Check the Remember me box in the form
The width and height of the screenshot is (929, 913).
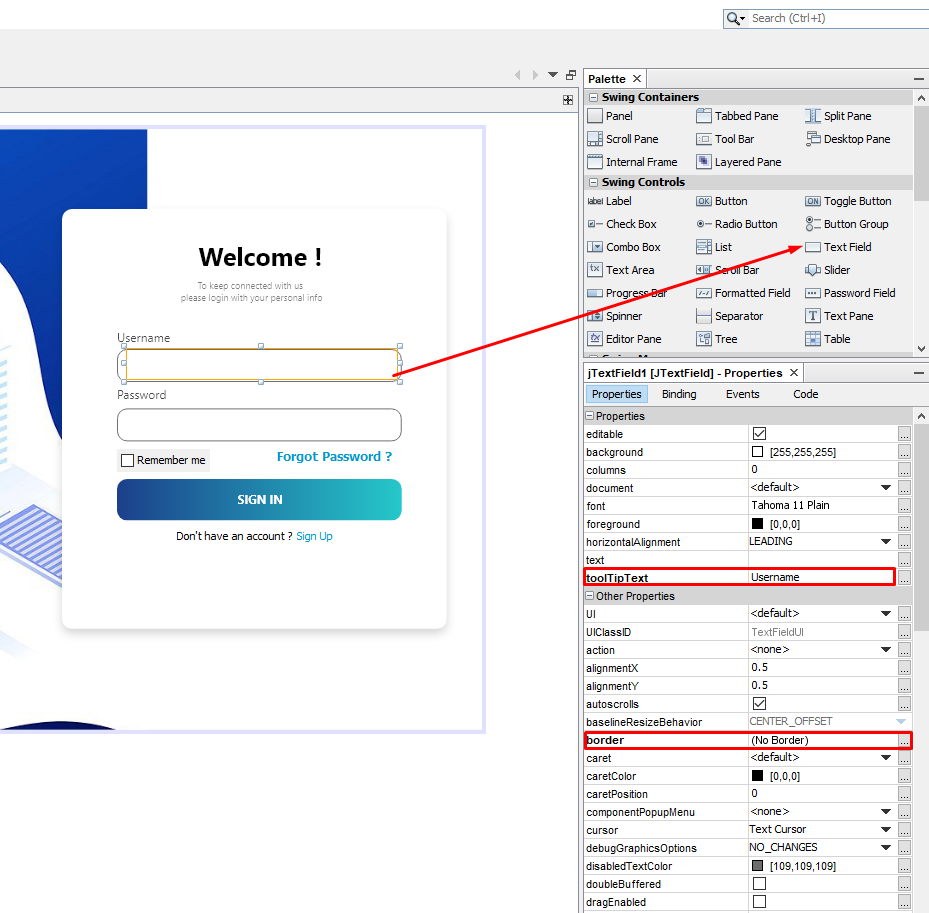pyautogui.click(x=127, y=460)
